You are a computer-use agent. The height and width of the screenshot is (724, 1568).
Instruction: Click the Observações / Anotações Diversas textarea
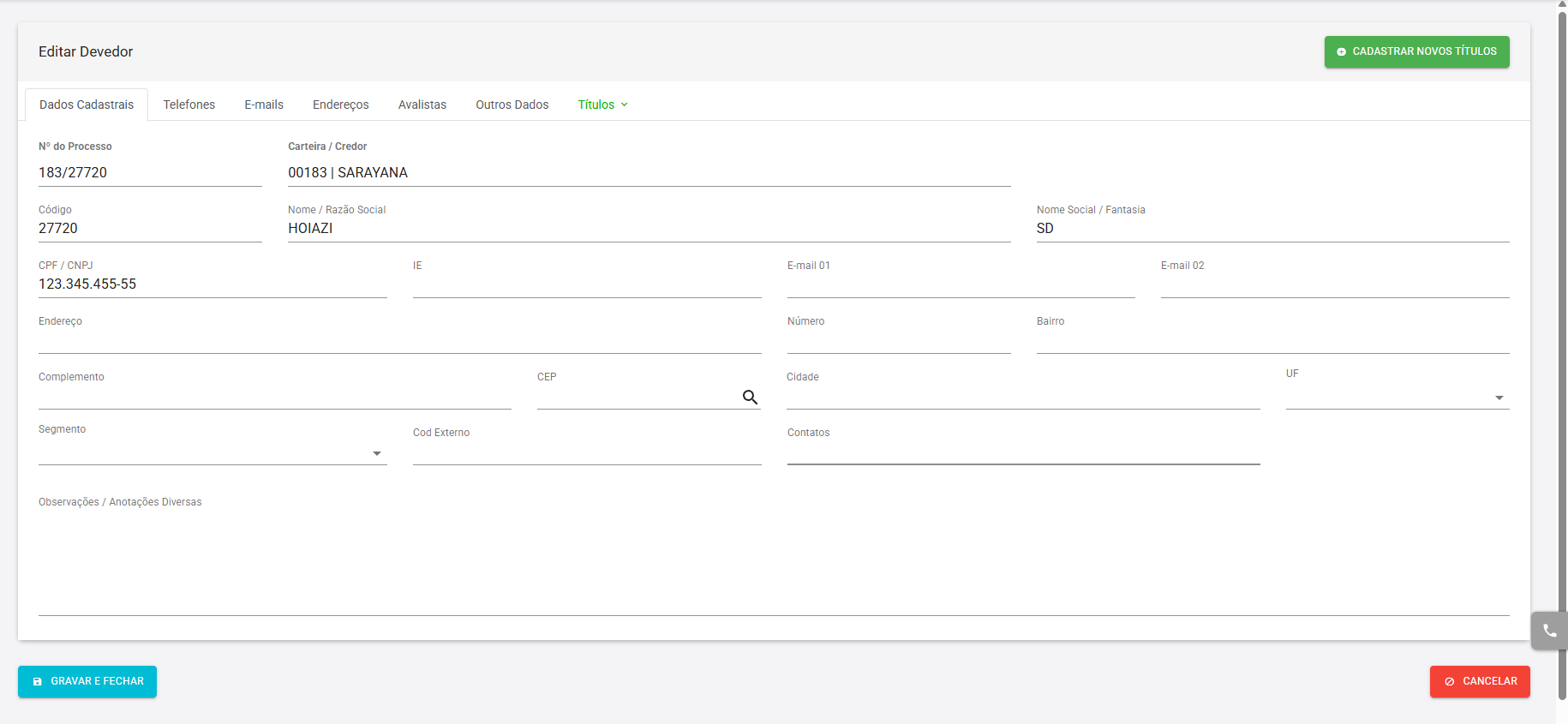[x=774, y=562]
